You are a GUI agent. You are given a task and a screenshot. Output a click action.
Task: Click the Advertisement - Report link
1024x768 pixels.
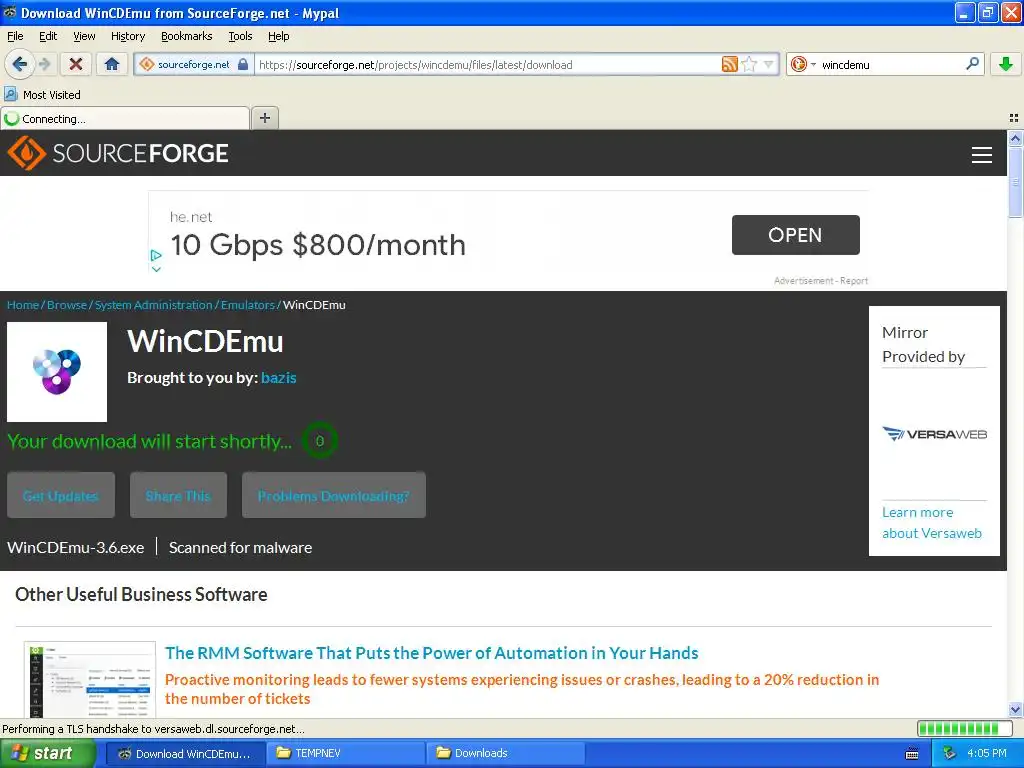tap(821, 281)
